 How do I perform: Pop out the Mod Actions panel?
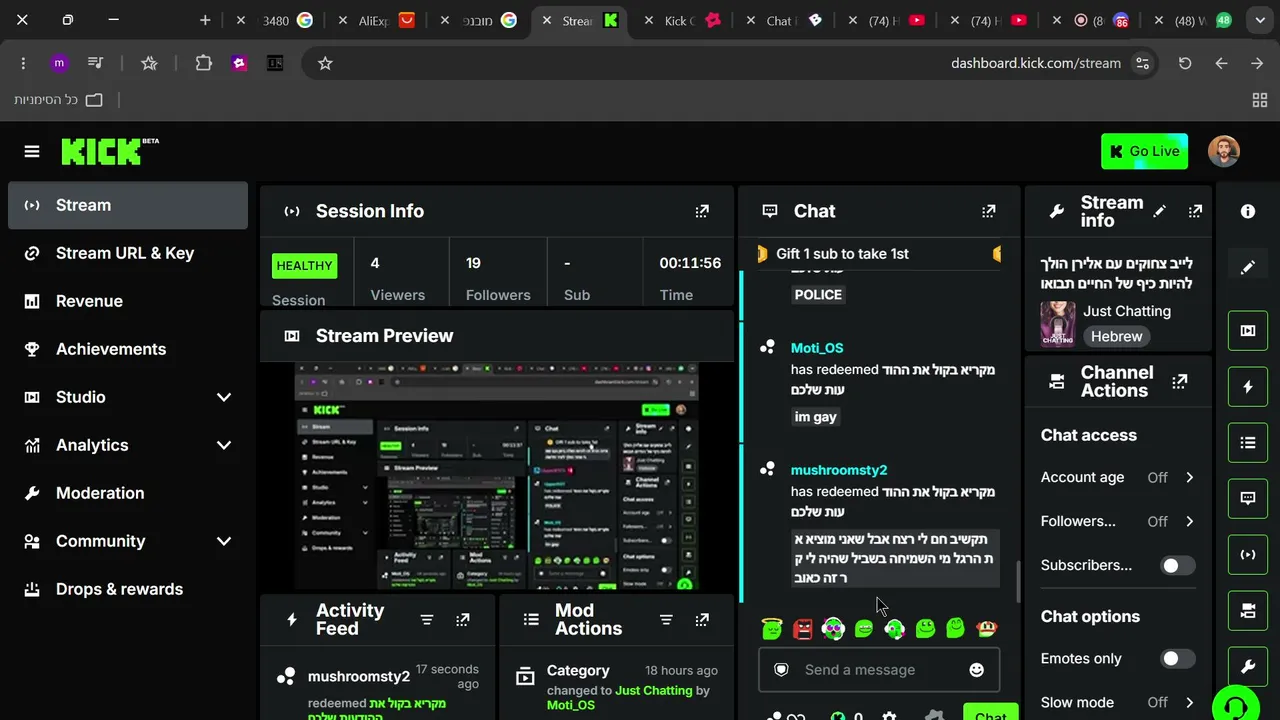tap(702, 620)
